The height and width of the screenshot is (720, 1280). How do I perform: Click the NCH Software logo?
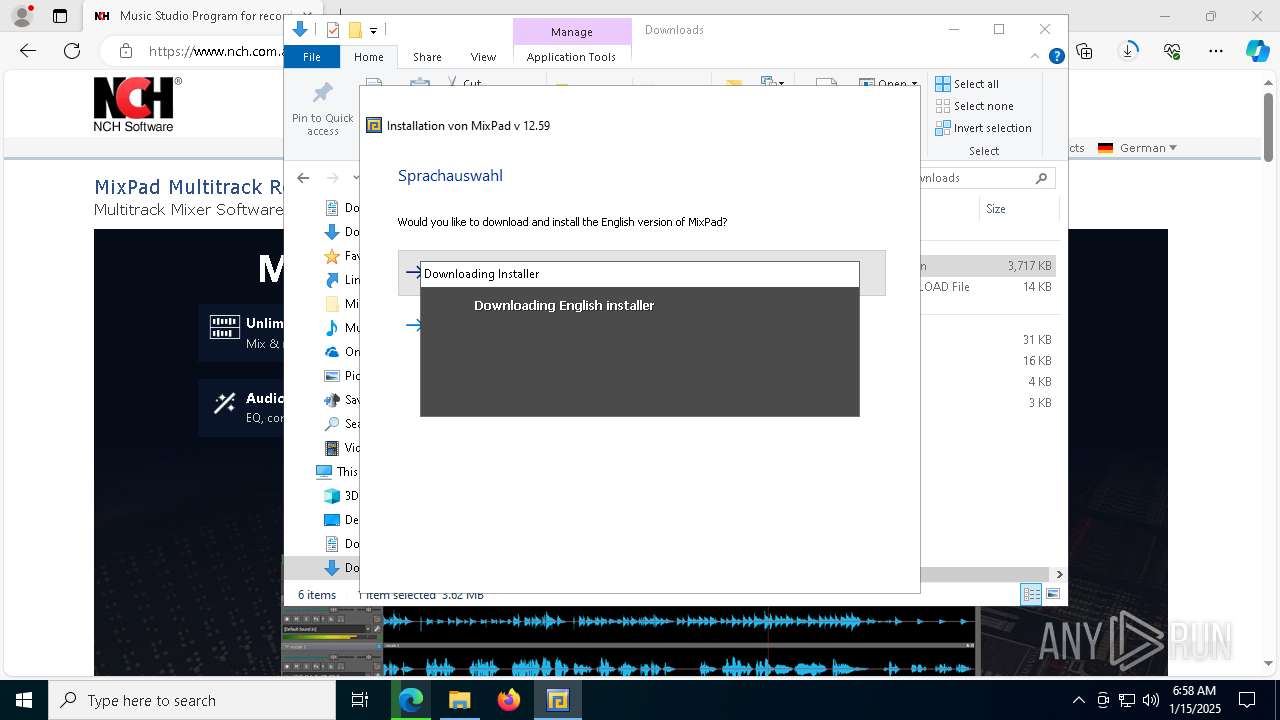tap(137, 104)
